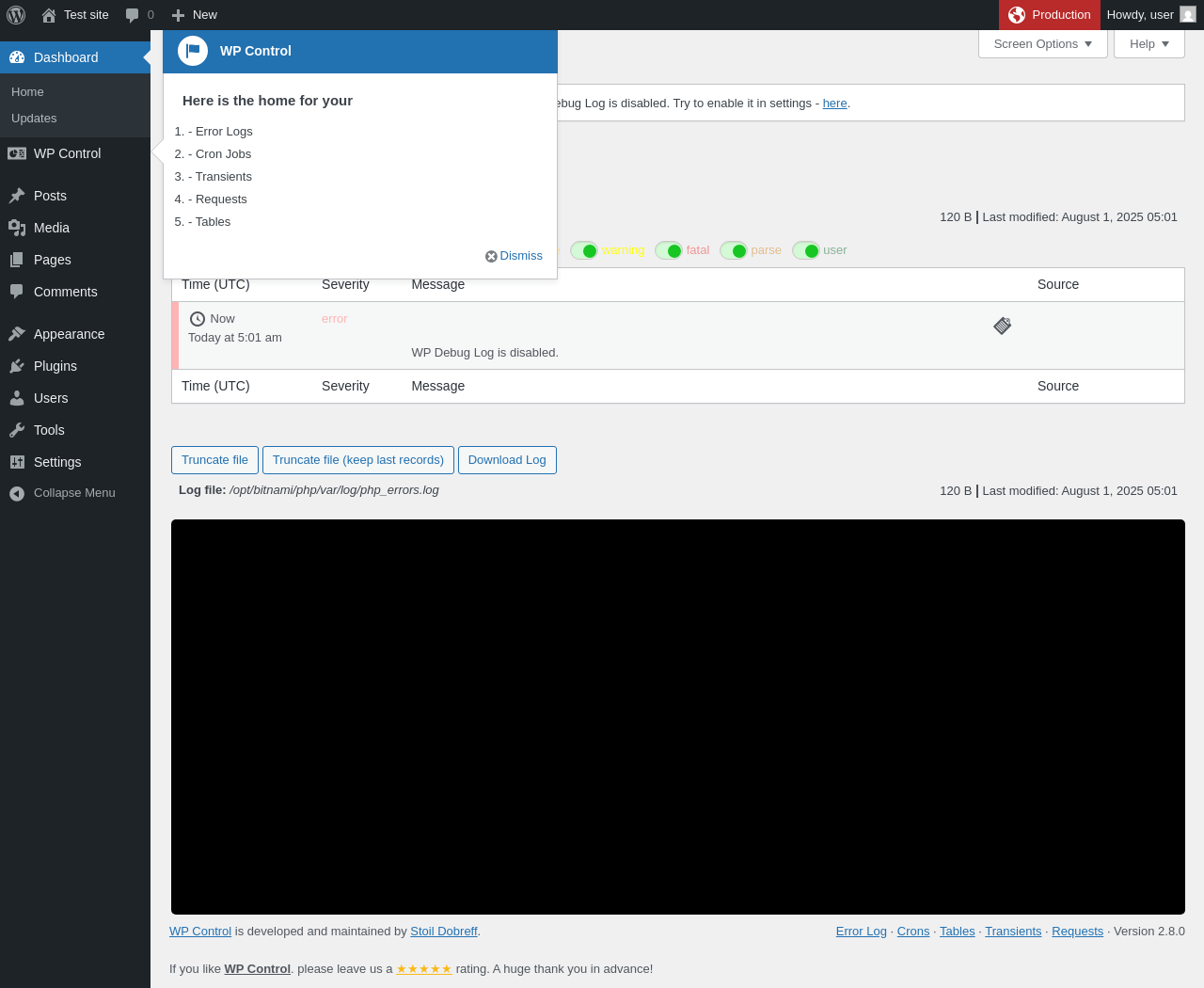Image resolution: width=1204 pixels, height=988 pixels.
Task: Expand Screen Options panel
Action: pyautogui.click(x=1043, y=44)
